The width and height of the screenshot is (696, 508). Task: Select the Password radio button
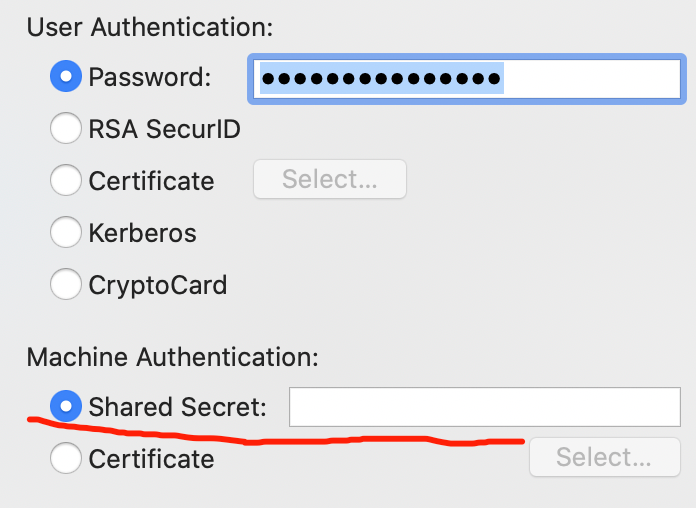(x=66, y=77)
